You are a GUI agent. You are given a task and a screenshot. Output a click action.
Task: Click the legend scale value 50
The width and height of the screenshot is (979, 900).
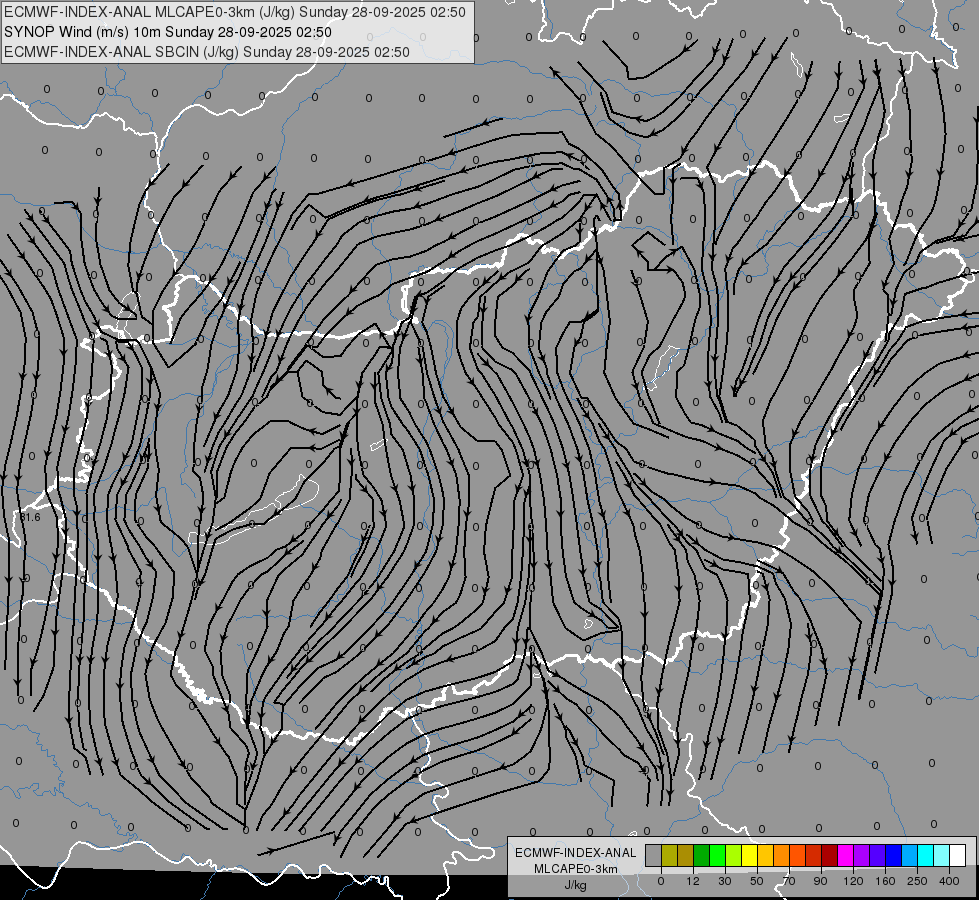tap(757, 881)
